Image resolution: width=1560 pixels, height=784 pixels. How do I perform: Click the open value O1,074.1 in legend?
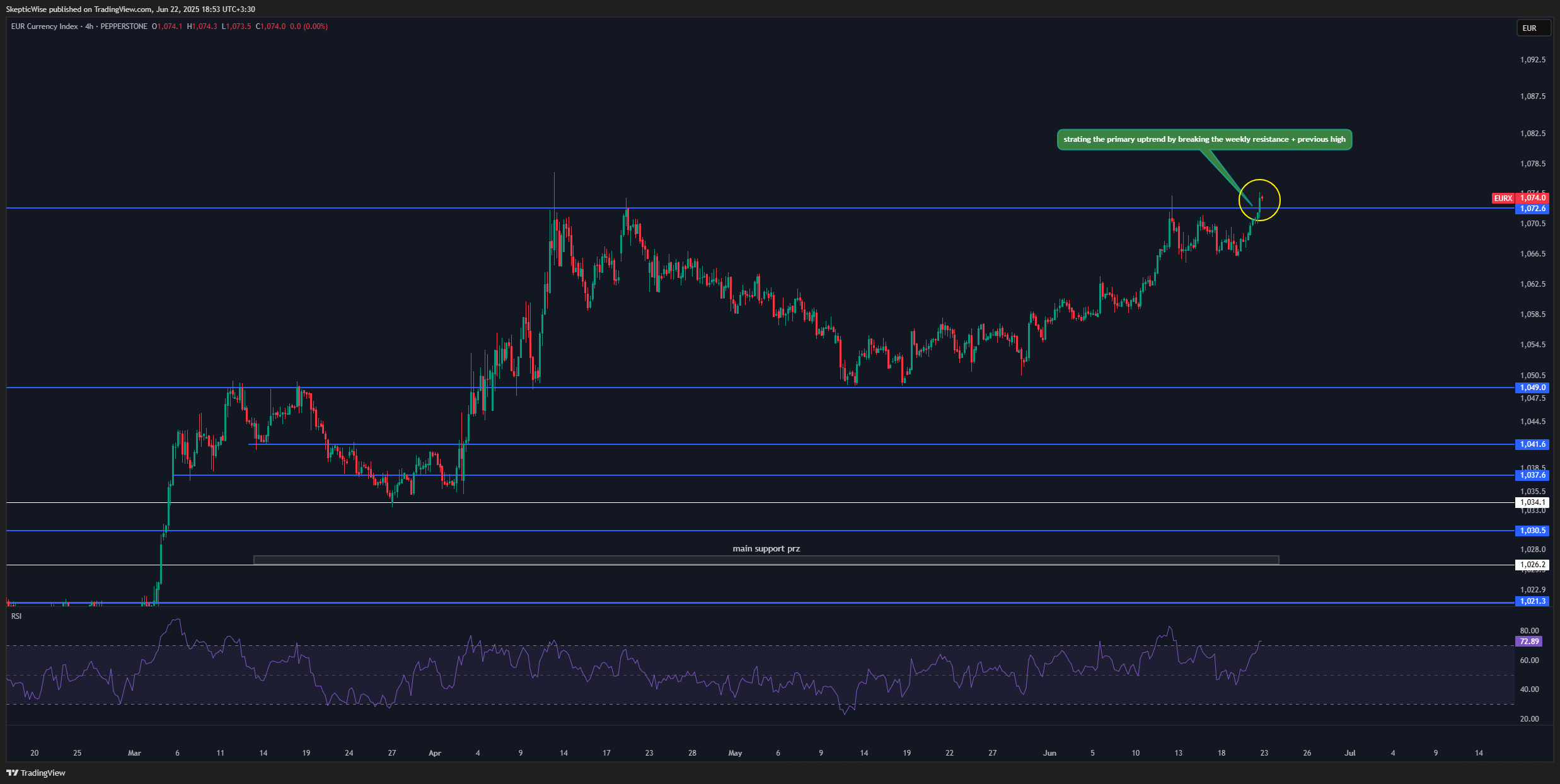[x=167, y=26]
